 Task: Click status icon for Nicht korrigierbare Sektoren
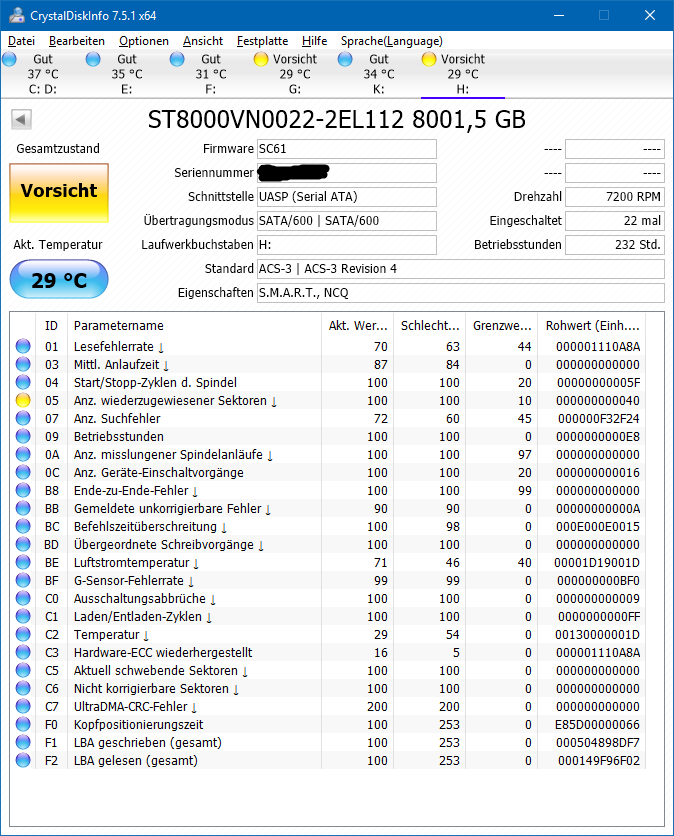tap(23, 688)
